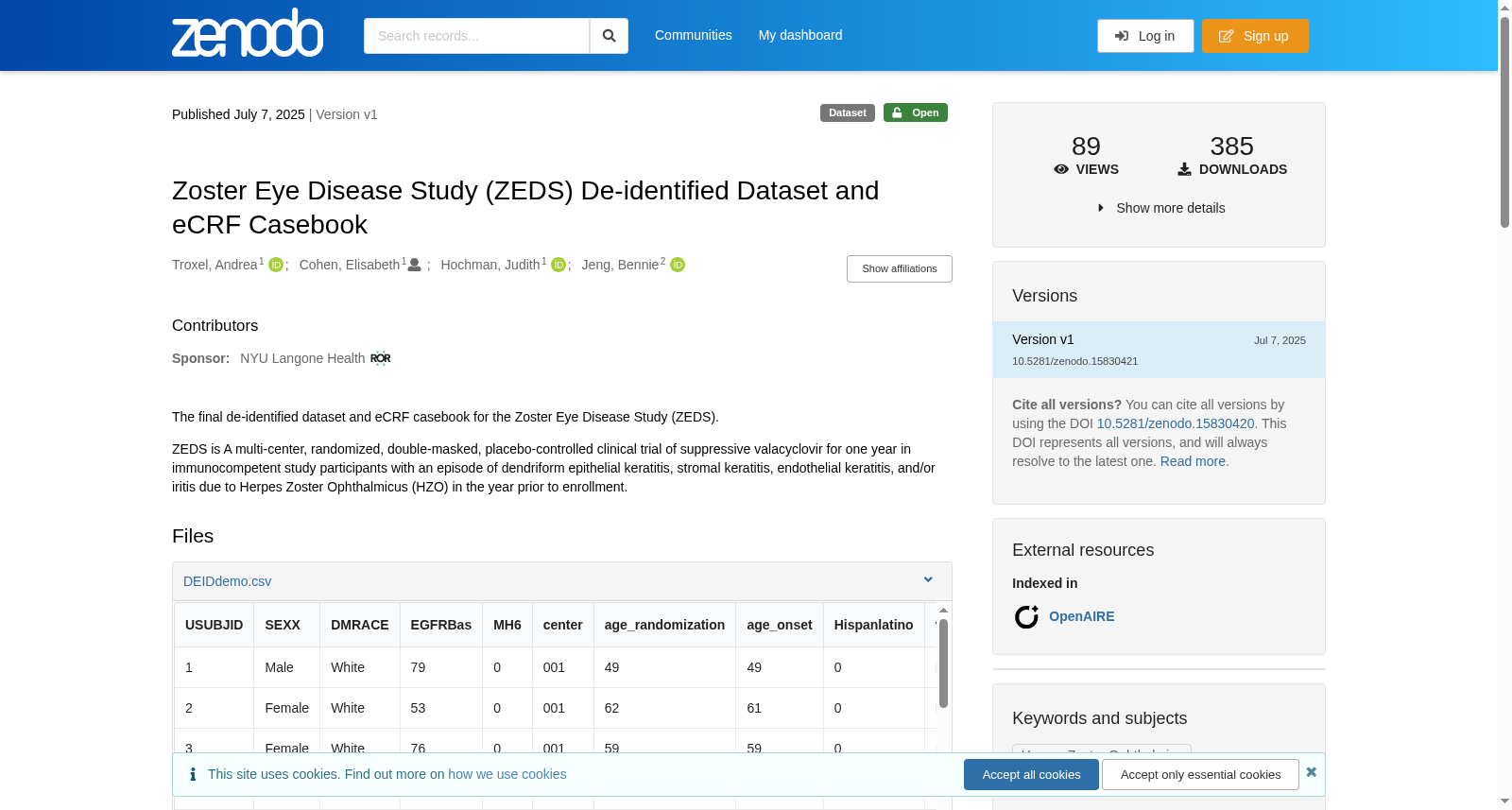This screenshot has height=810, width=1512.
Task: Click author Jeng, Bennie
Action: 620,265
